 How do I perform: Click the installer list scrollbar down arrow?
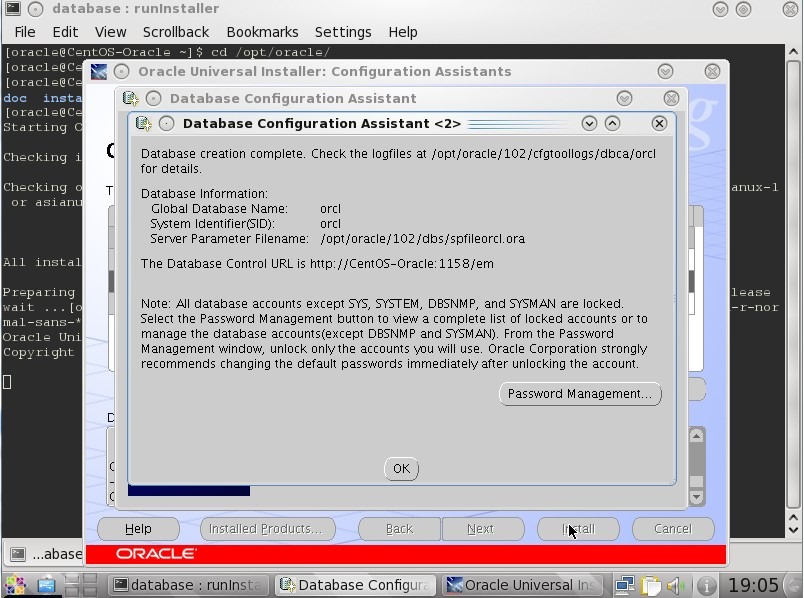(697, 495)
